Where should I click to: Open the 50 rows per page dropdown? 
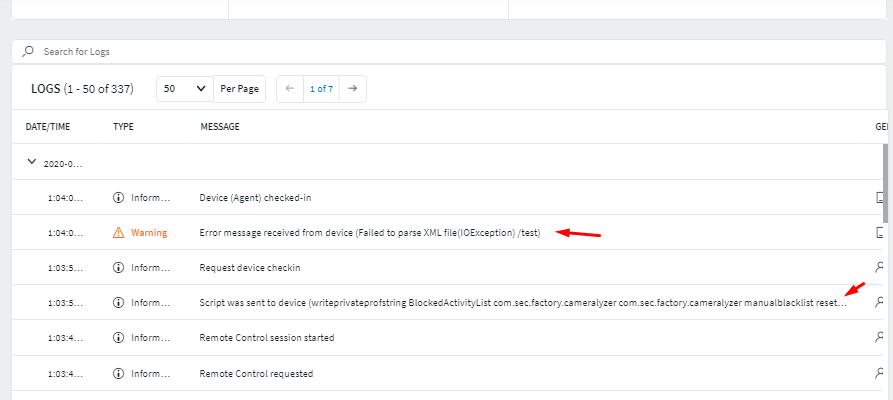tap(185, 89)
